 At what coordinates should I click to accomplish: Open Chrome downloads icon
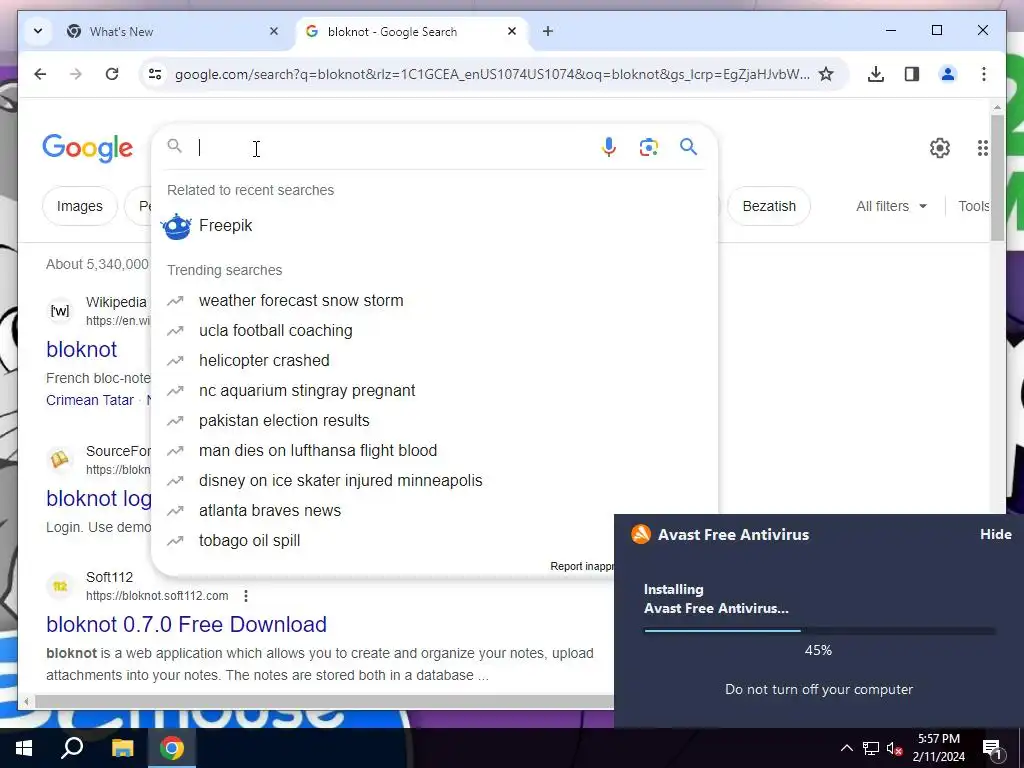876,74
